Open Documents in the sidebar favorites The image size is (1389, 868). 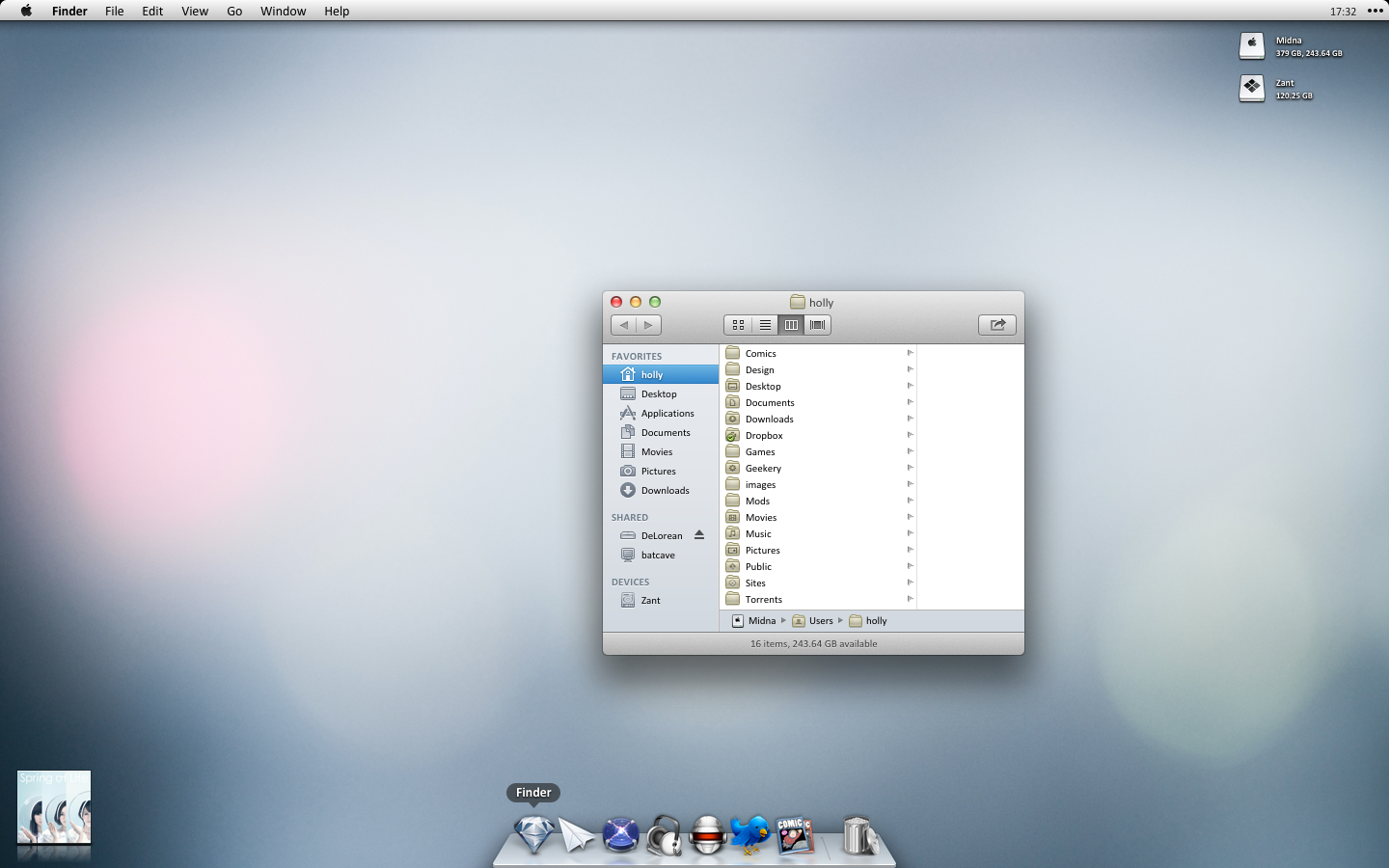661,432
